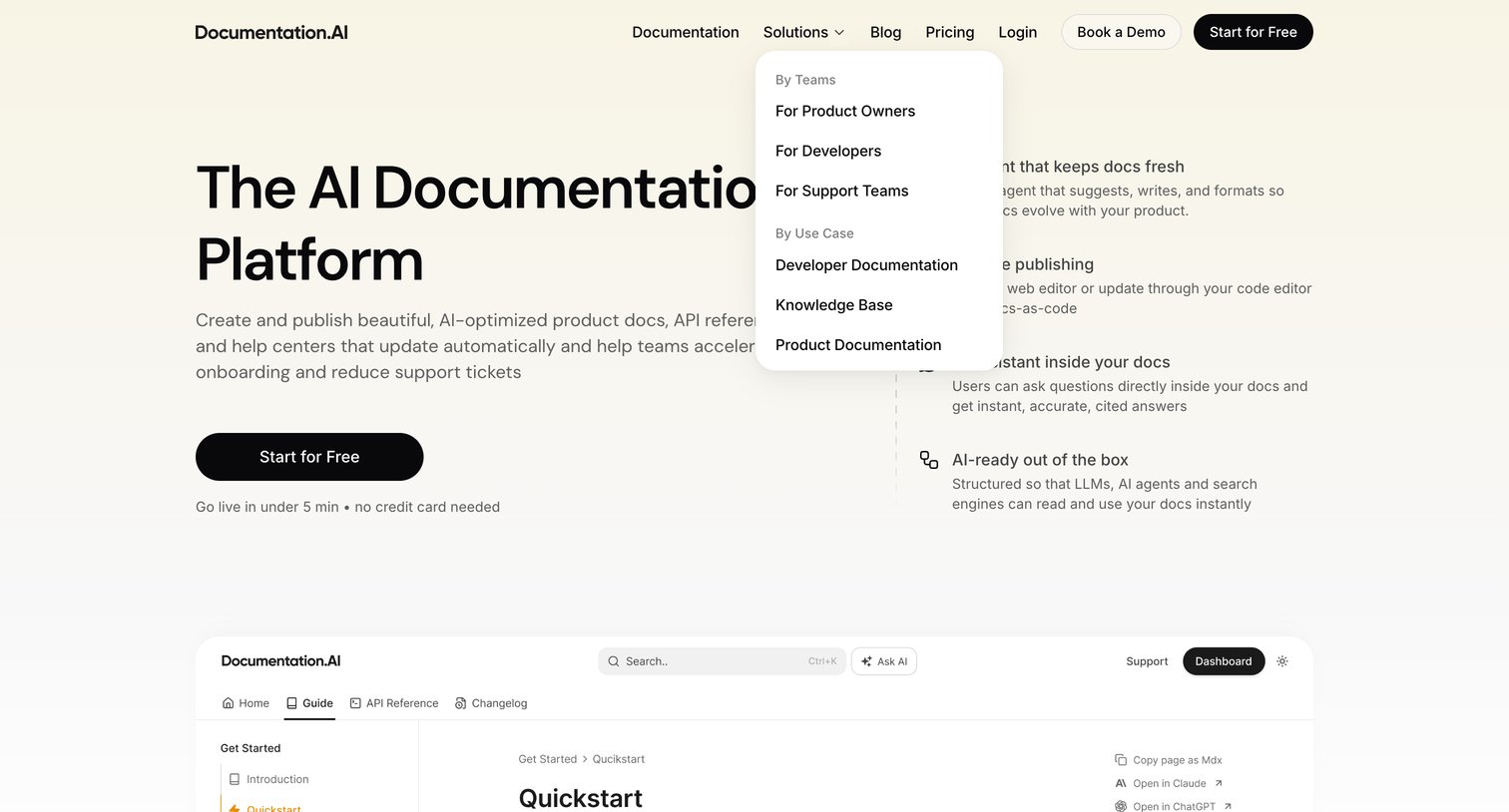Focus the Search.. input field
Viewport: 1509px width, 812px height.
point(722,661)
